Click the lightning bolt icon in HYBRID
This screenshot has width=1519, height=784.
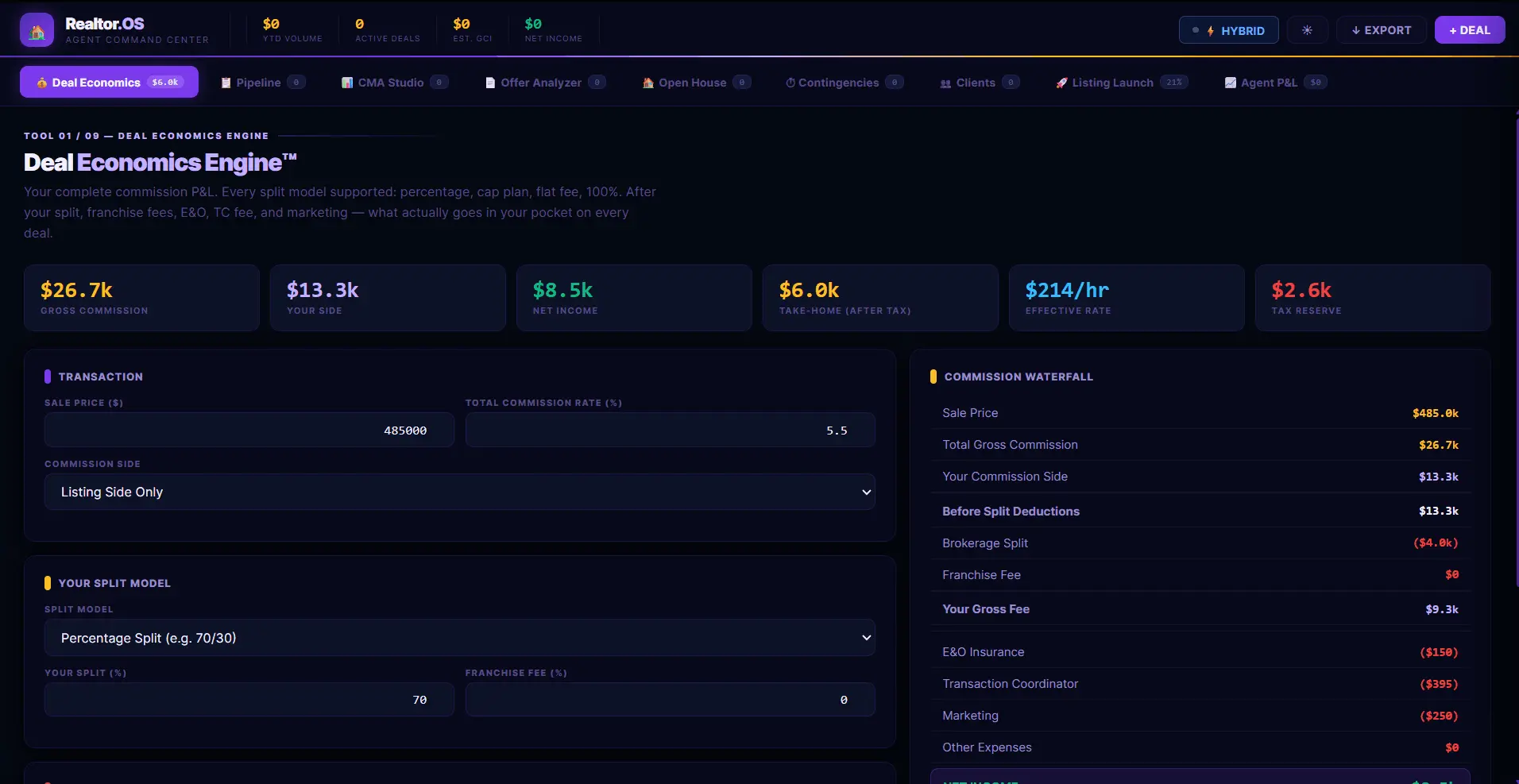pos(1211,31)
